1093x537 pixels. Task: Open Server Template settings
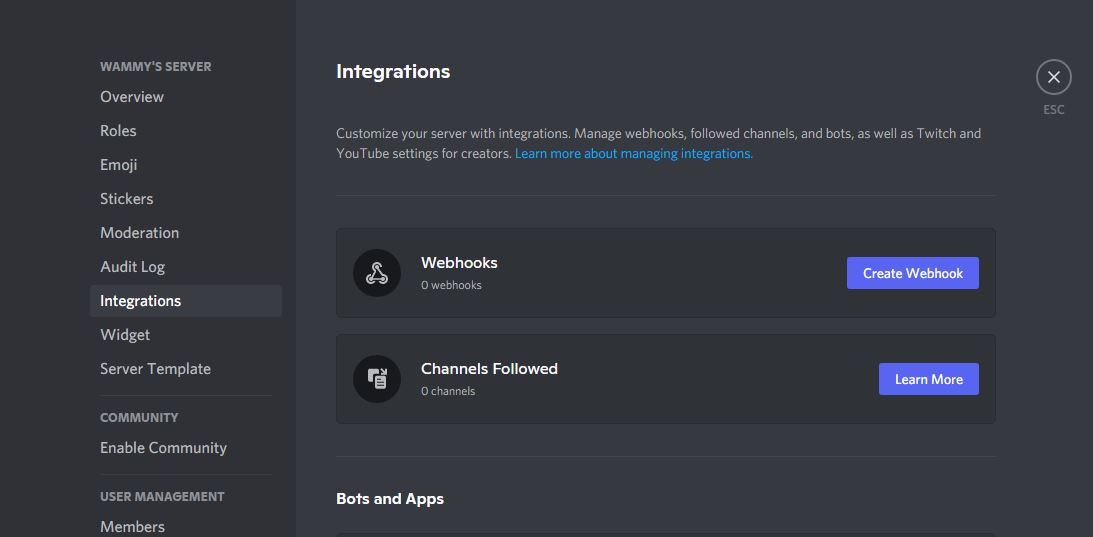[x=185, y=369]
